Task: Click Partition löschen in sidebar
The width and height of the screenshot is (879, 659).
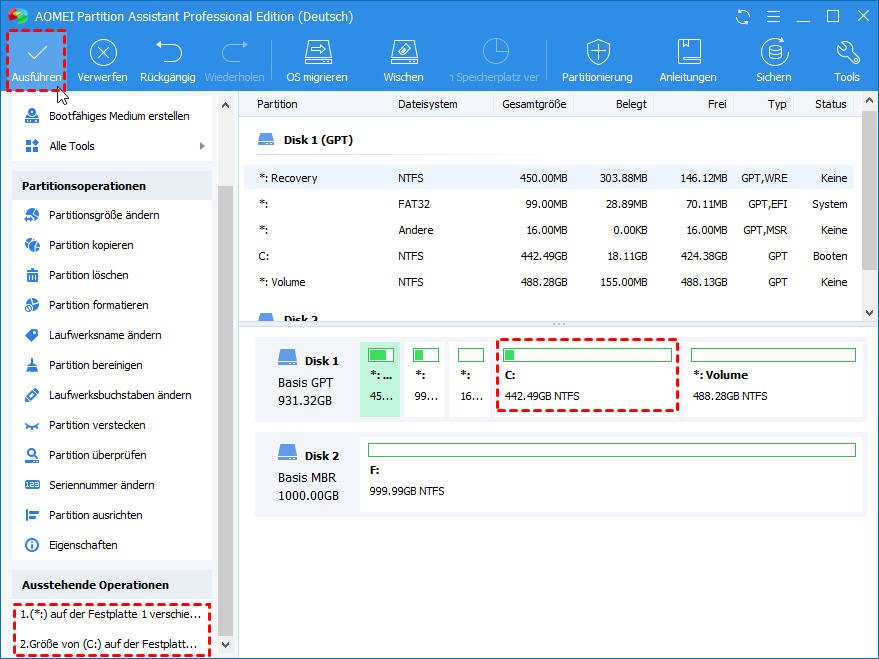Action: pos(88,275)
